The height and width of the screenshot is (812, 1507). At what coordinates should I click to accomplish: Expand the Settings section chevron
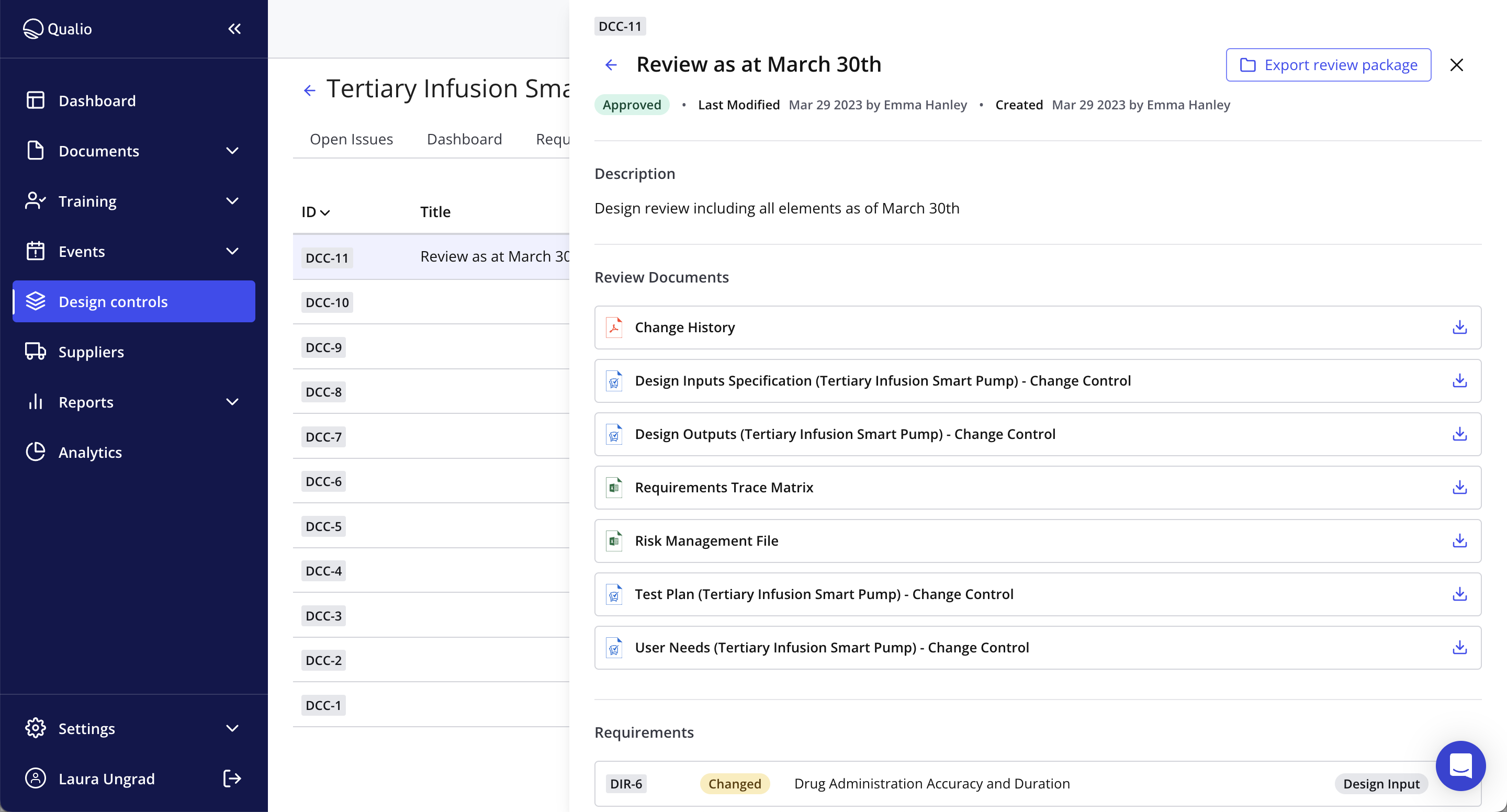(x=232, y=728)
